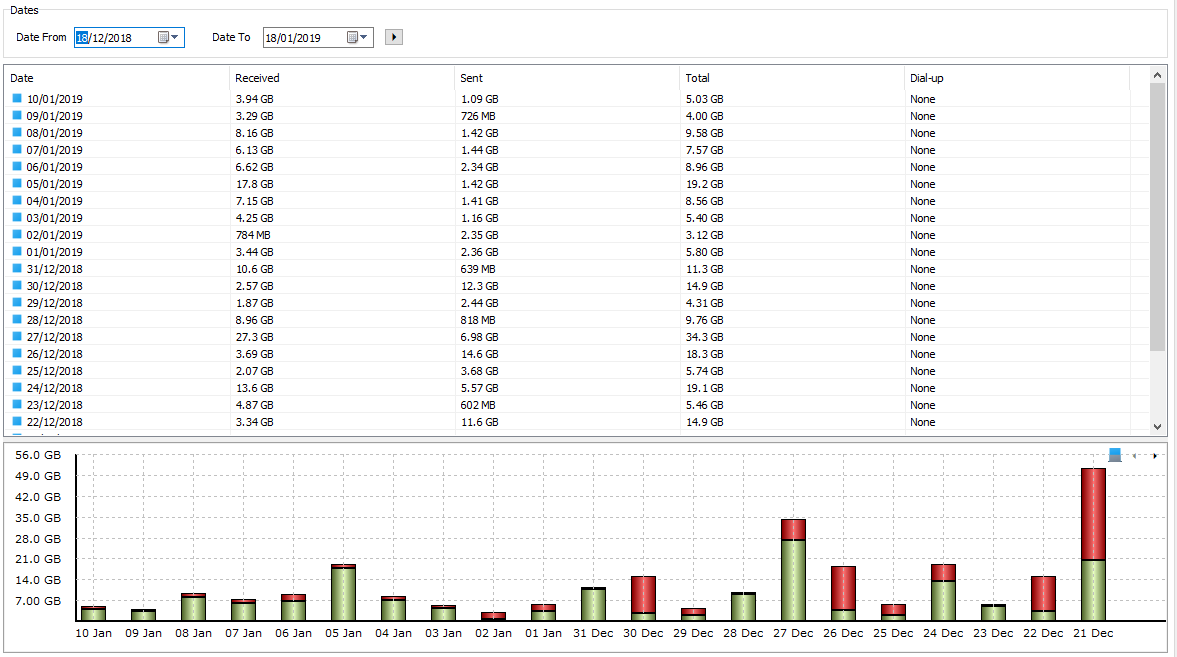Select the blue icon for row 02/01/2019

17,234
